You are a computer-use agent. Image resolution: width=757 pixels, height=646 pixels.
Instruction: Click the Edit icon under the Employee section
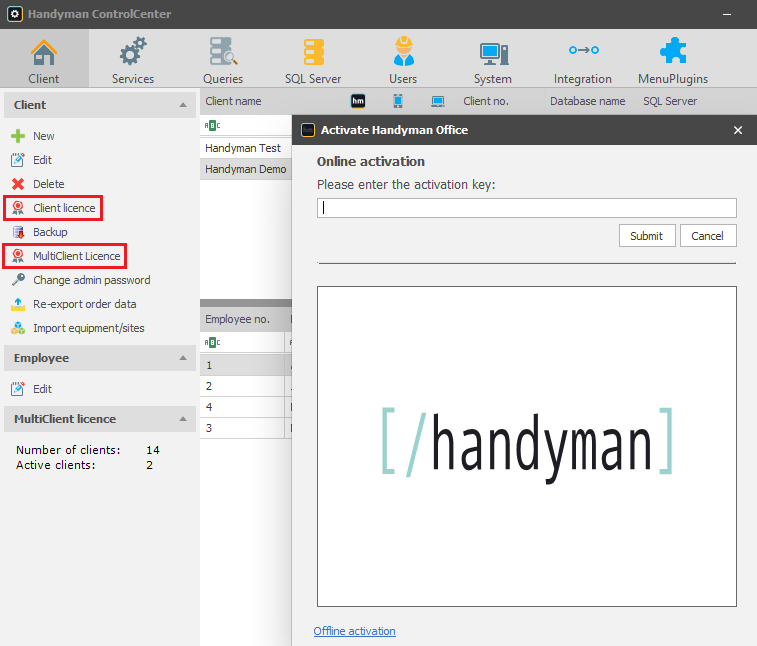click(18, 389)
